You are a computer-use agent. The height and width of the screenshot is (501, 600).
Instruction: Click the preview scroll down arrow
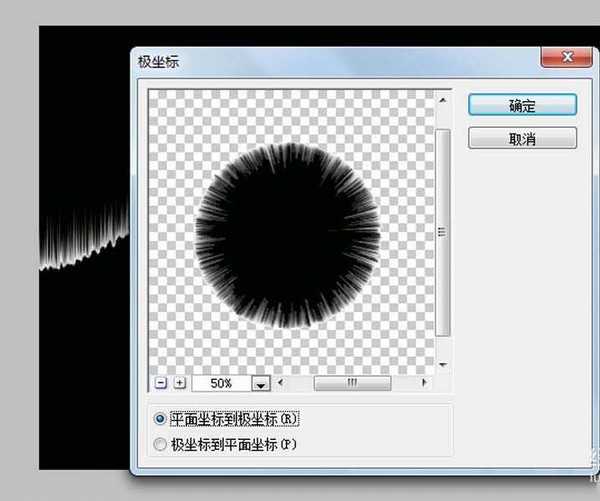[x=441, y=365]
